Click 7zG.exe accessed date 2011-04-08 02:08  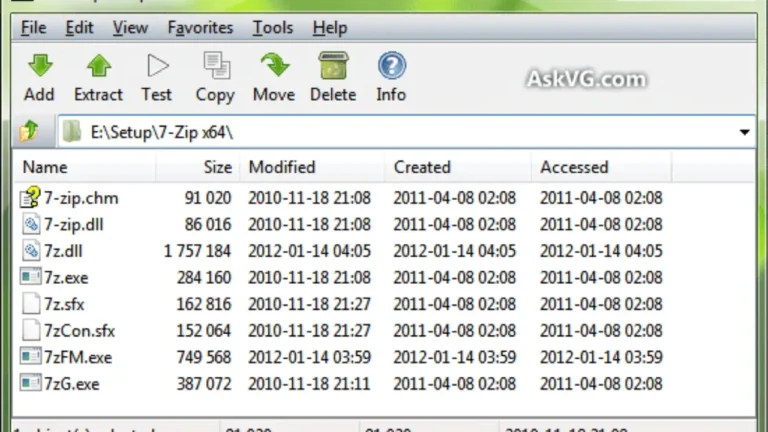tap(601, 384)
